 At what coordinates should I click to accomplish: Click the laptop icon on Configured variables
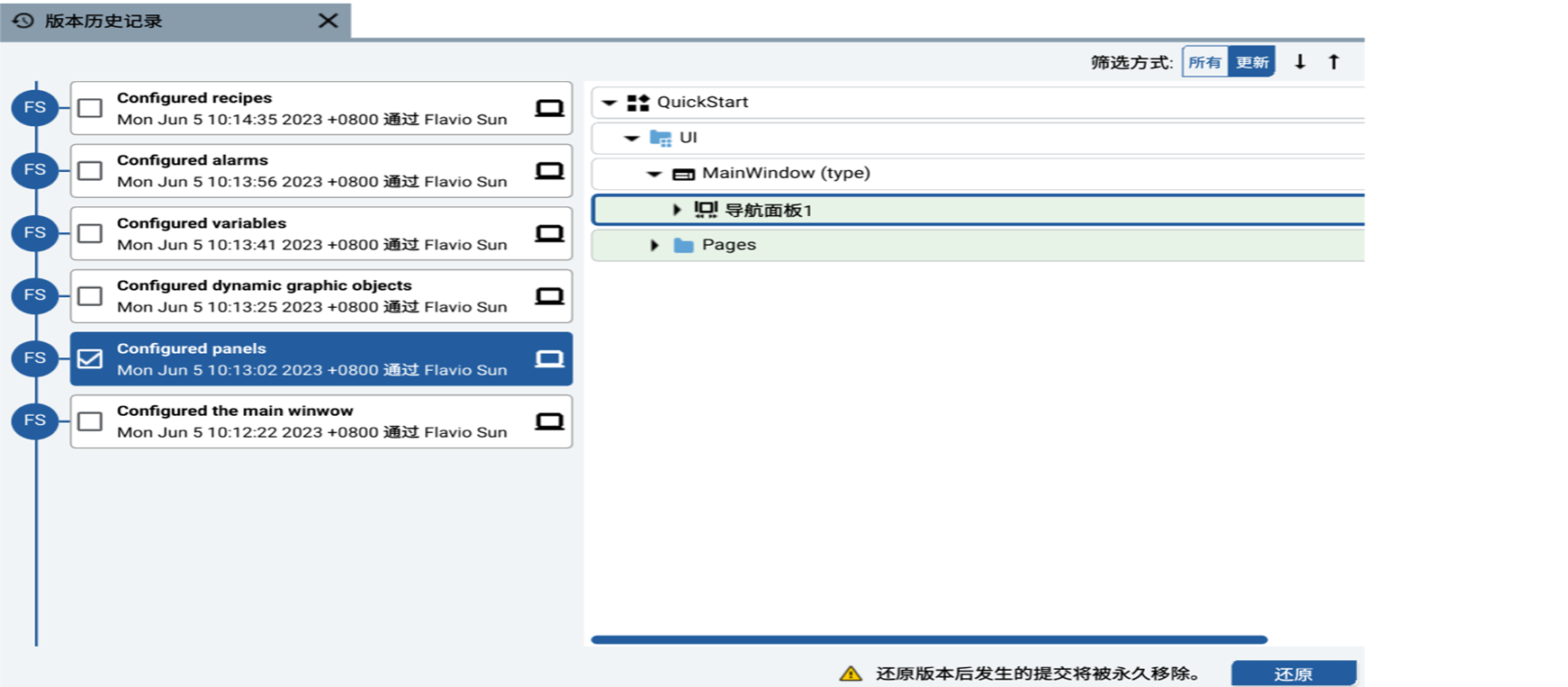tap(549, 233)
